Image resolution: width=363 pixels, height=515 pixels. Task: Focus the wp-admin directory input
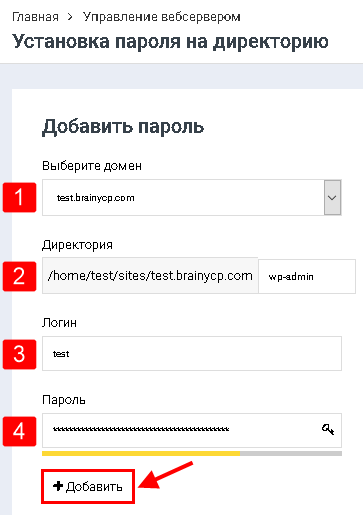point(307,276)
